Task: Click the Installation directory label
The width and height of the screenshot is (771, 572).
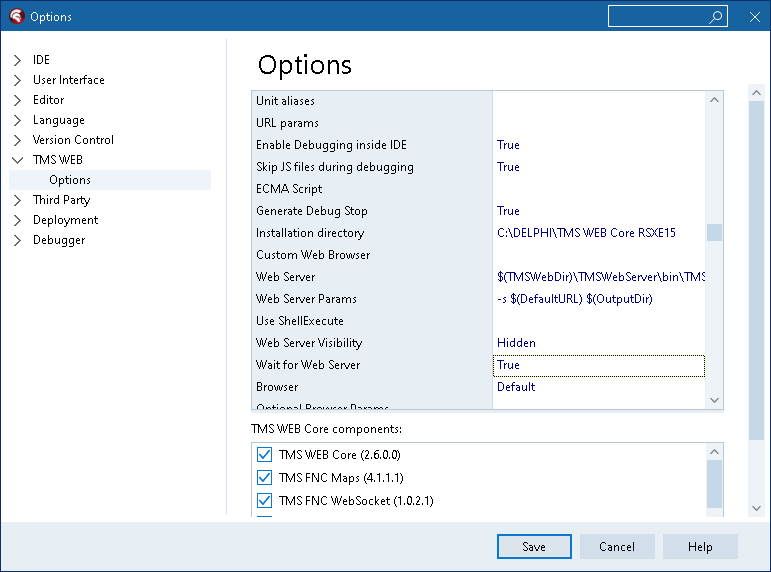Action: (310, 233)
